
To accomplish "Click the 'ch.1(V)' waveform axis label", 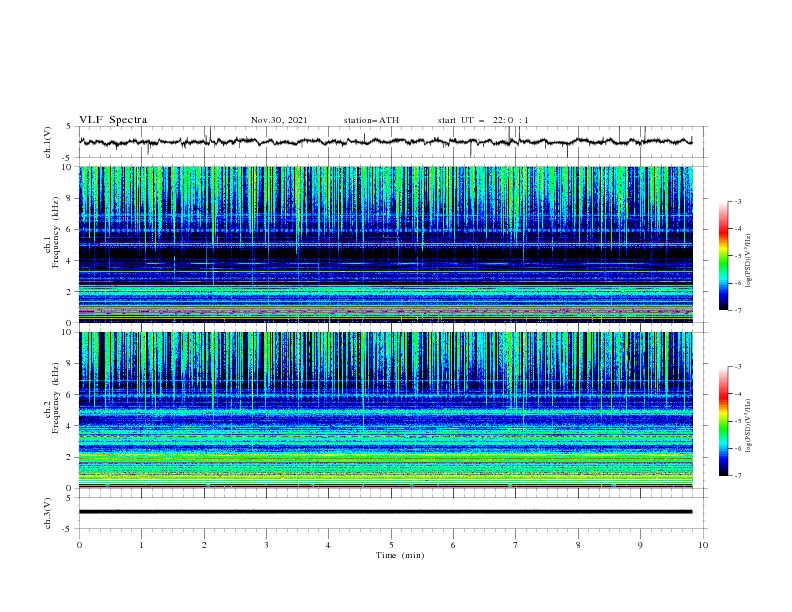I will 48,142.
